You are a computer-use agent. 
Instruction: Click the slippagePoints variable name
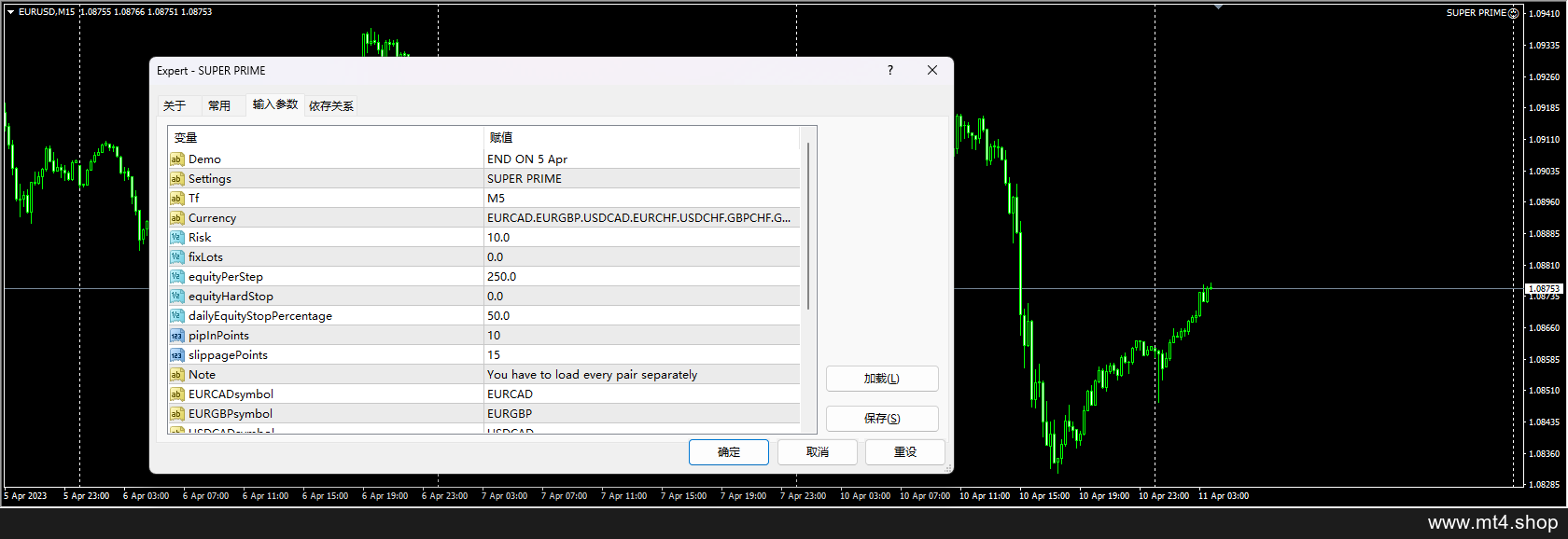228,355
